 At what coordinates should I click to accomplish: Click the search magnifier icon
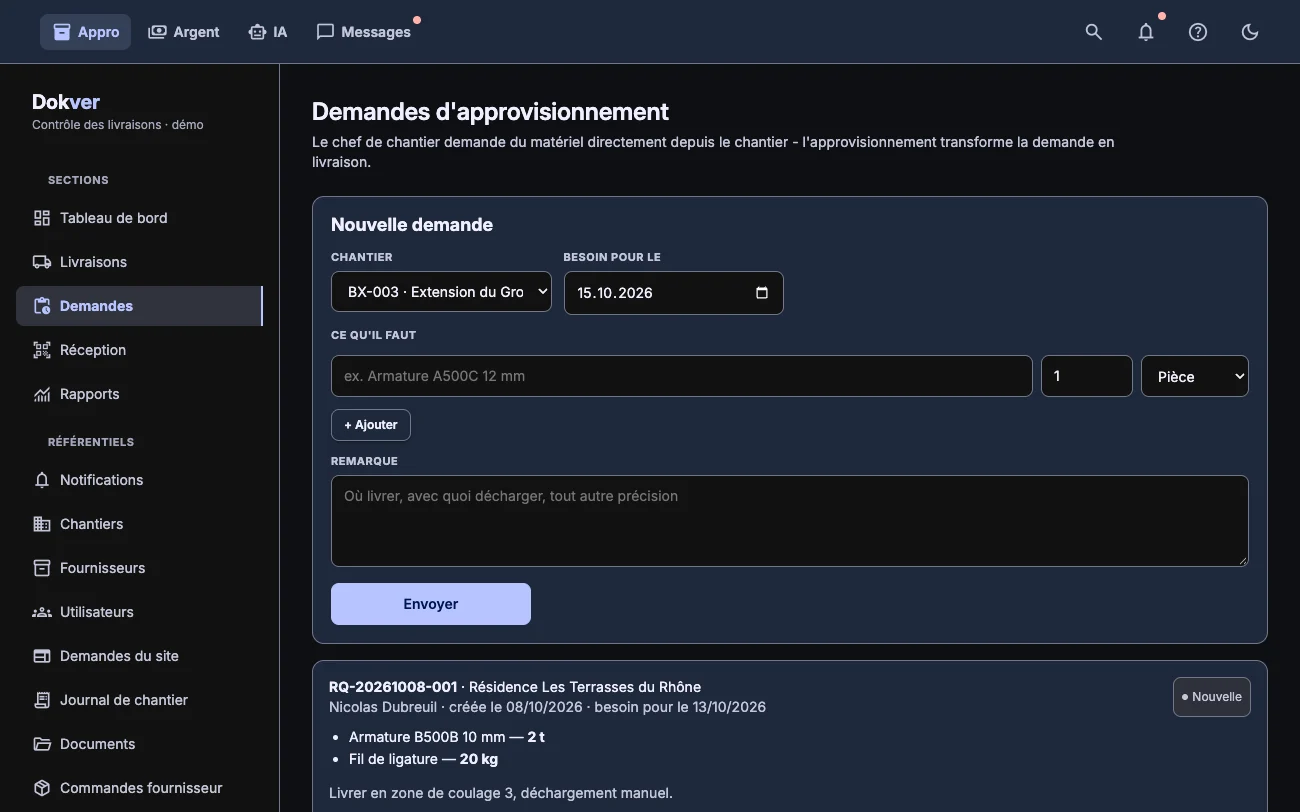[1094, 32]
